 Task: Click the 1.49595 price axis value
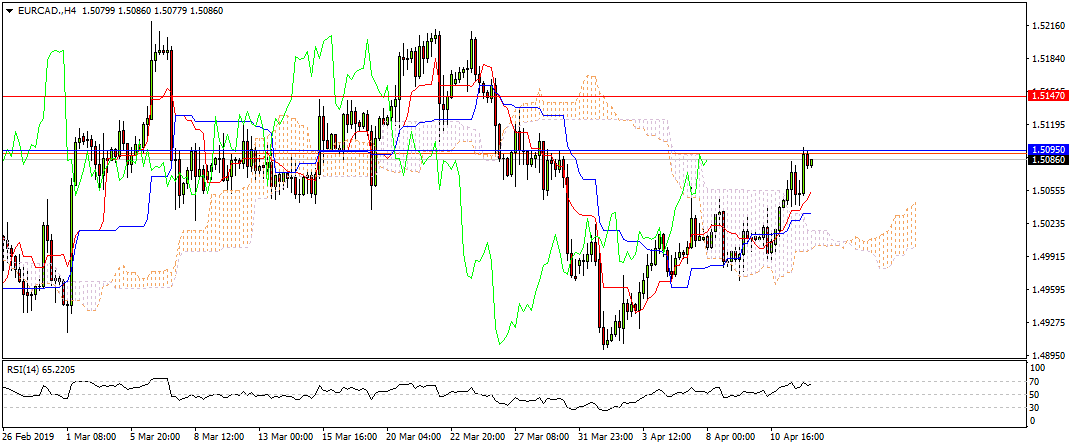pos(1051,289)
